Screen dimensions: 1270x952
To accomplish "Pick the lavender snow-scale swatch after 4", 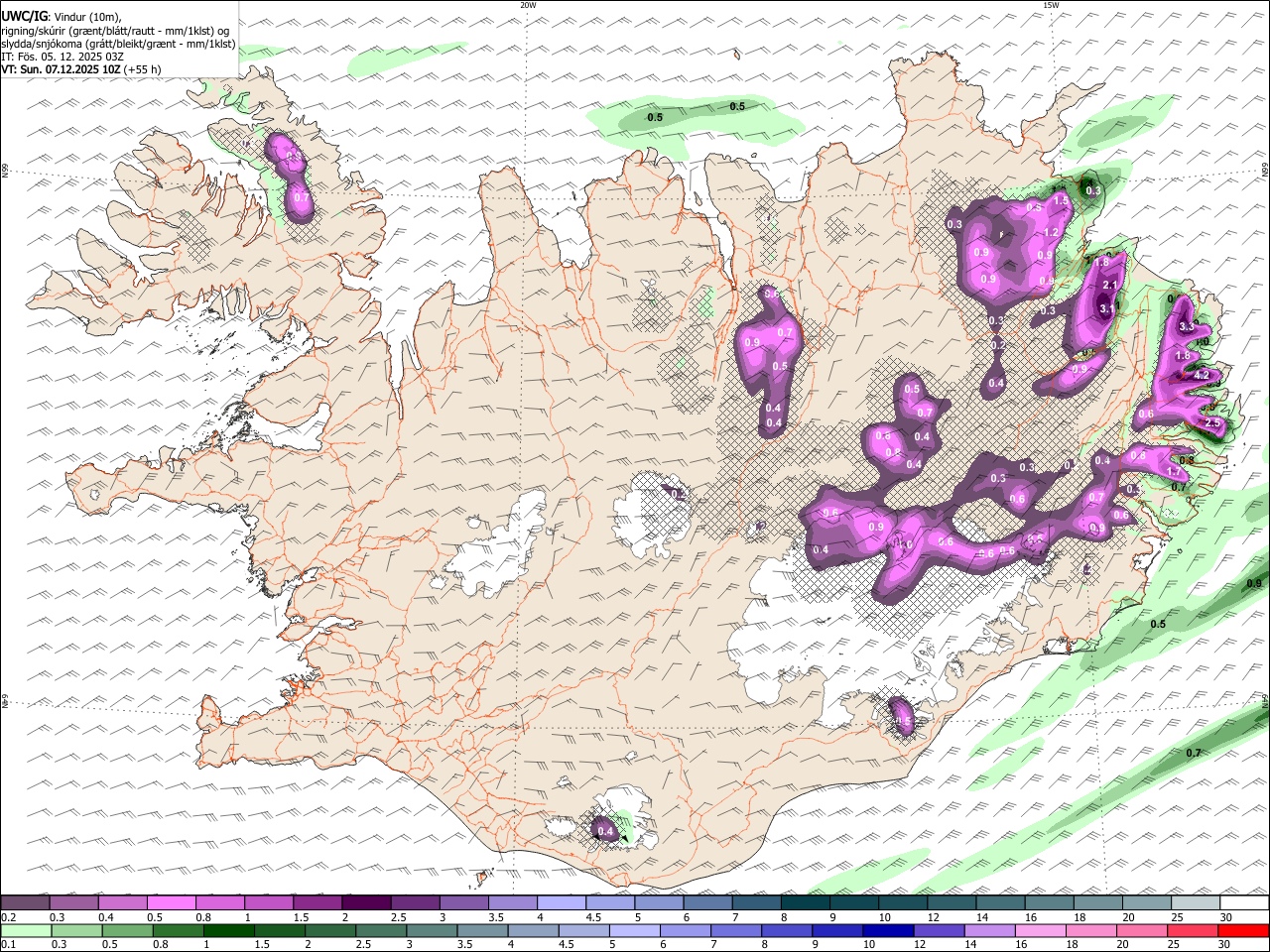I will pyautogui.click(x=562, y=903).
